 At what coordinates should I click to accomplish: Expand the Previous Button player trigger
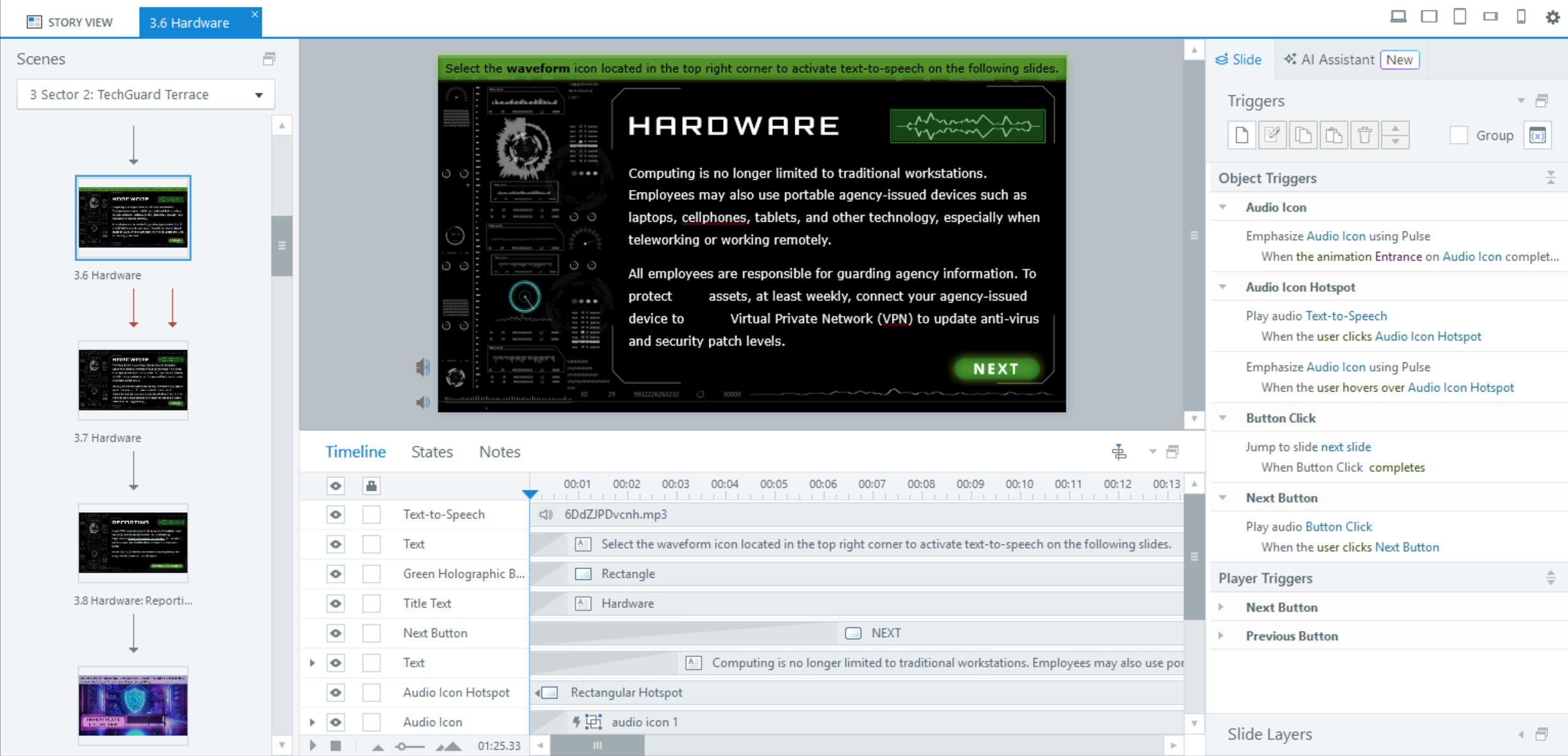click(1221, 636)
